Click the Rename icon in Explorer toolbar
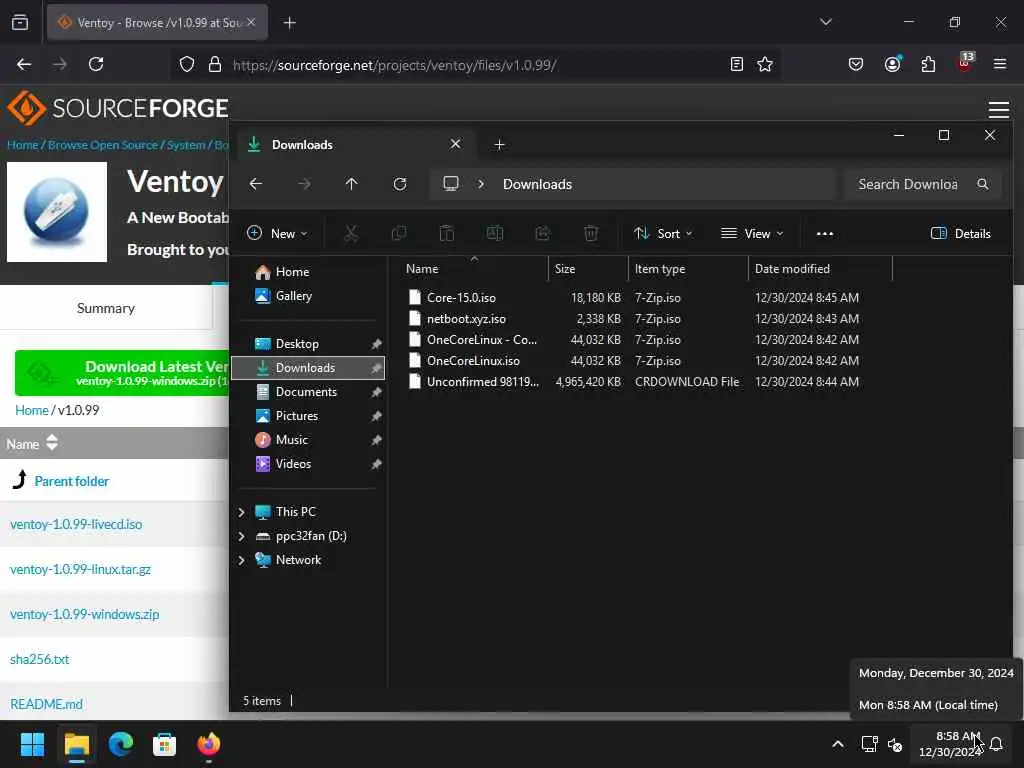Screen dimensions: 1024x768 pyautogui.click(x=494, y=233)
